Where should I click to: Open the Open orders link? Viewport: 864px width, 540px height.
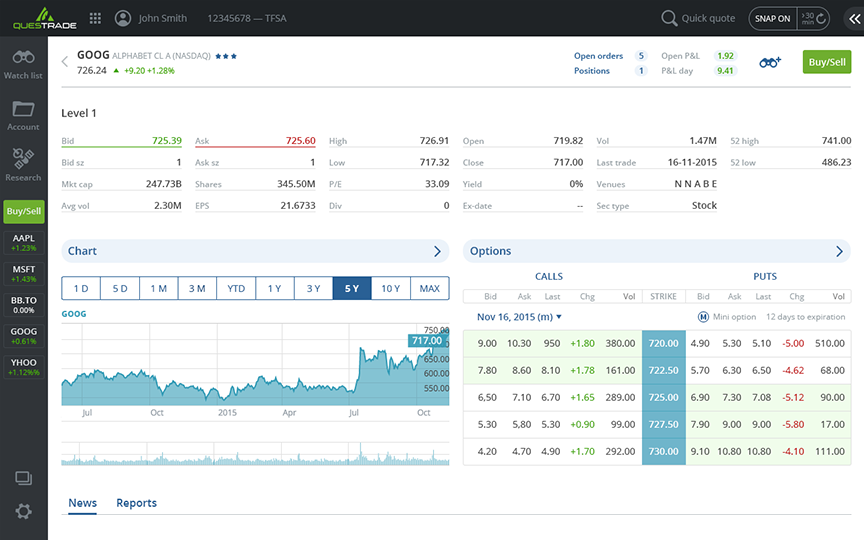[598, 56]
